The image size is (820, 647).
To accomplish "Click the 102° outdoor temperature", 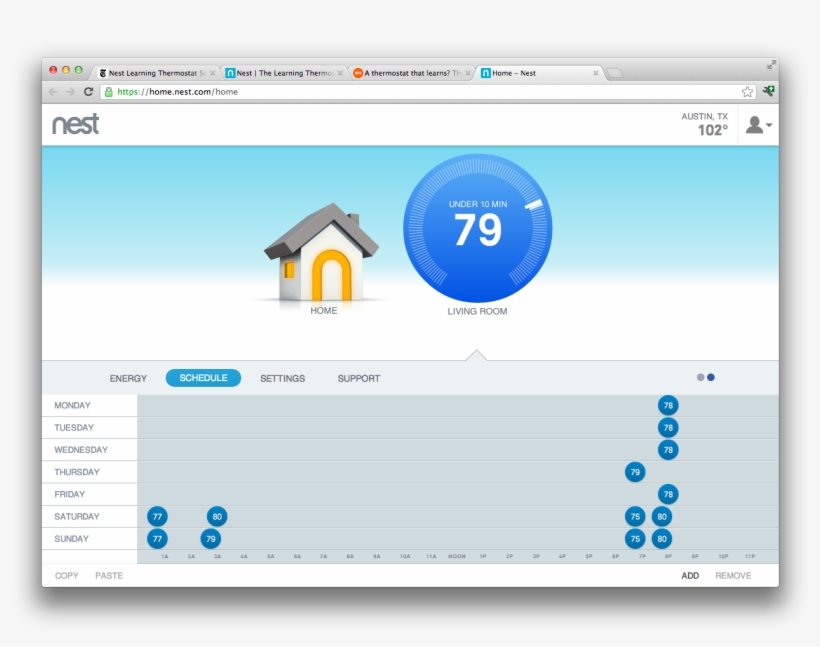I will coord(713,130).
